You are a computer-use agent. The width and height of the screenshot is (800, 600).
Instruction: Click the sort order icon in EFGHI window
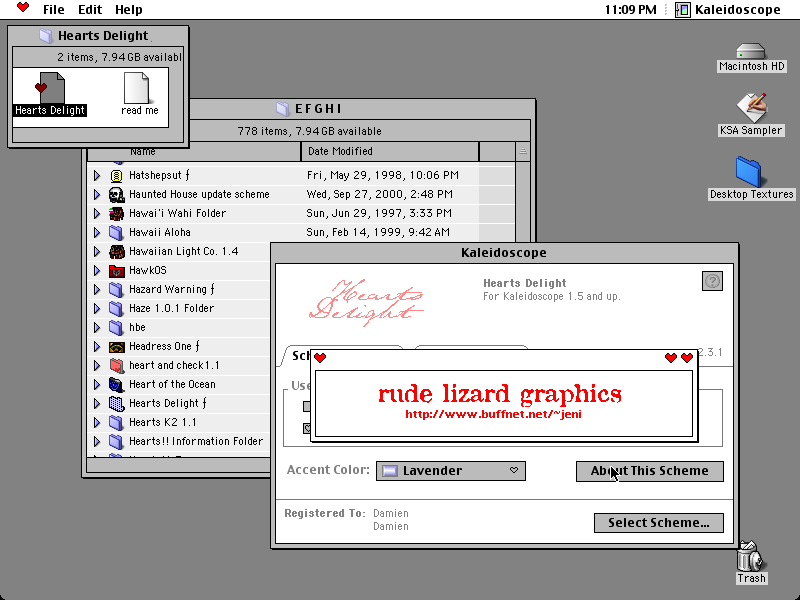[x=522, y=151]
